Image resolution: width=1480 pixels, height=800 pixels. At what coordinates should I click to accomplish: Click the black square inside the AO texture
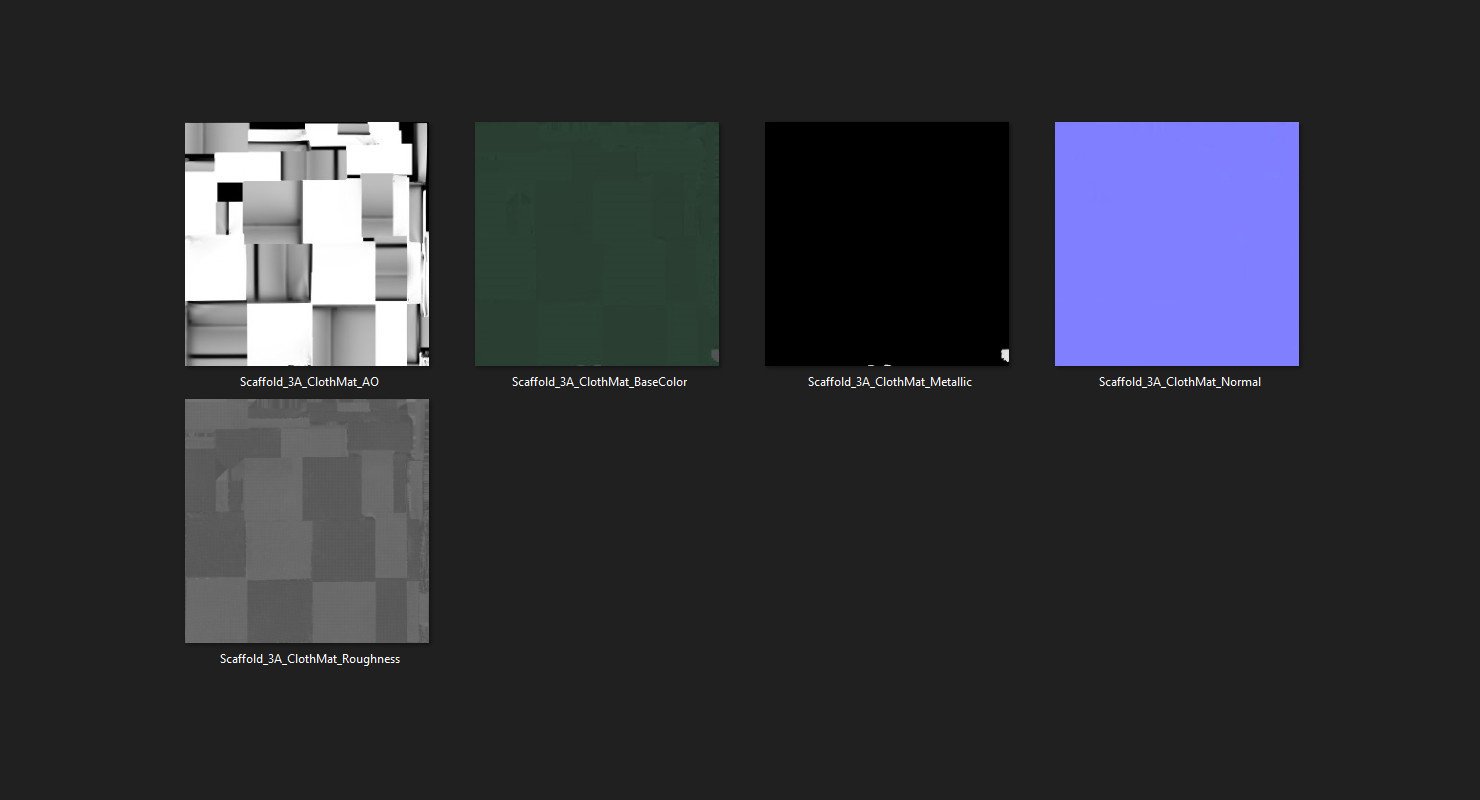(230, 192)
